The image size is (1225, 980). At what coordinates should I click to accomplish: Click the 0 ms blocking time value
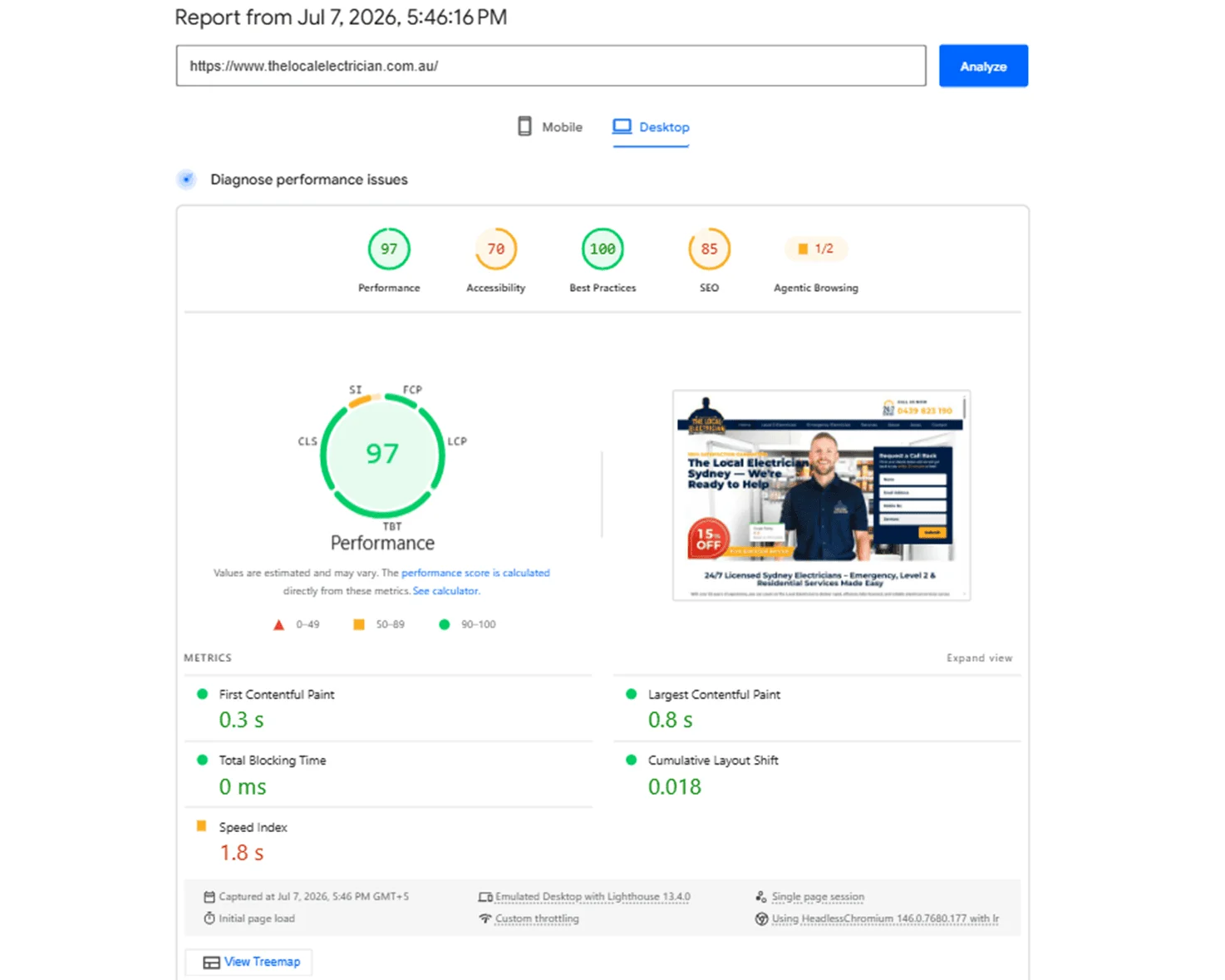pos(243,786)
